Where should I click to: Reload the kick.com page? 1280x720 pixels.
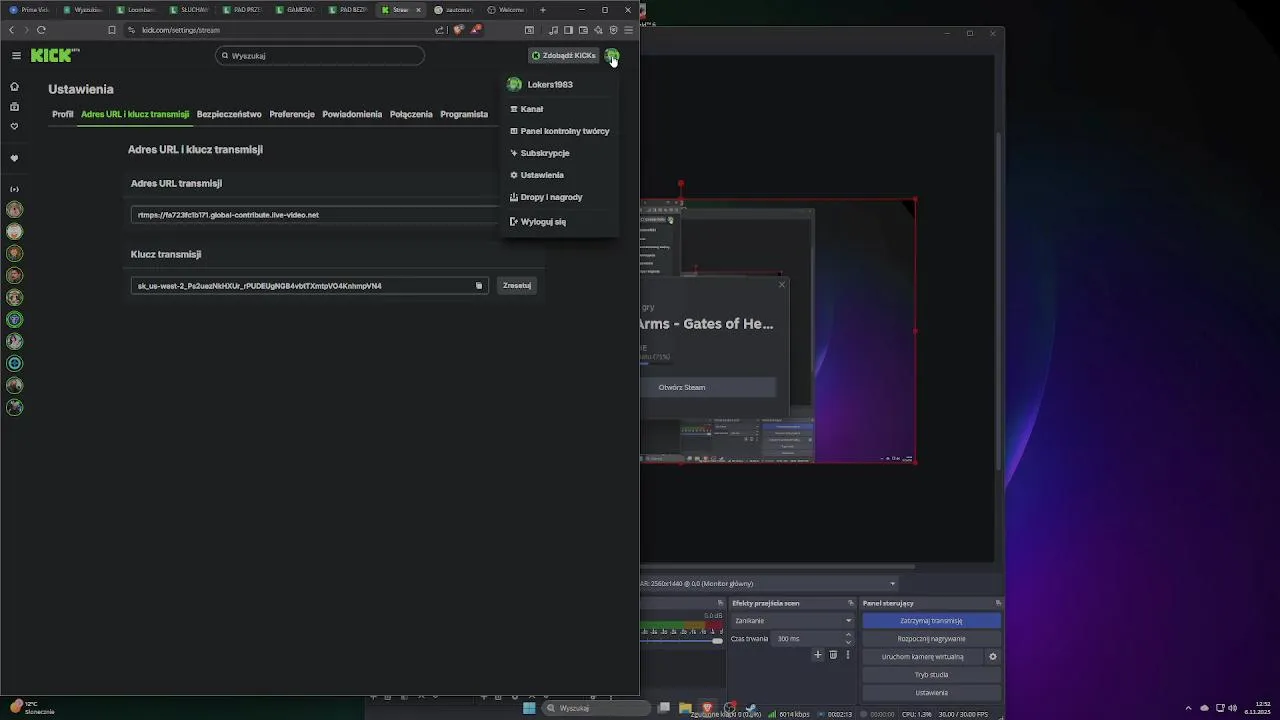point(41,30)
